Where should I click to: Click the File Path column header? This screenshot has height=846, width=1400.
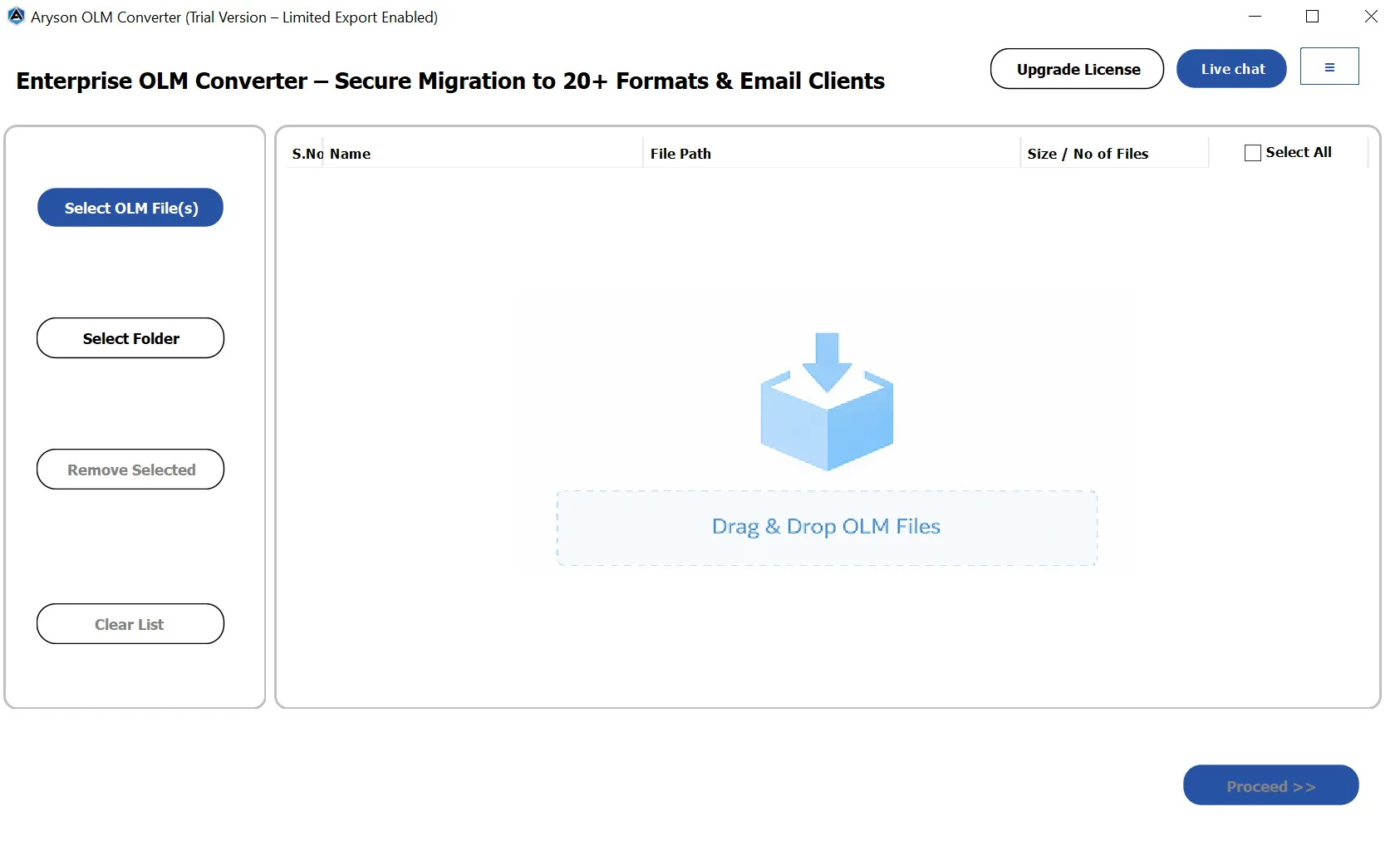point(680,153)
